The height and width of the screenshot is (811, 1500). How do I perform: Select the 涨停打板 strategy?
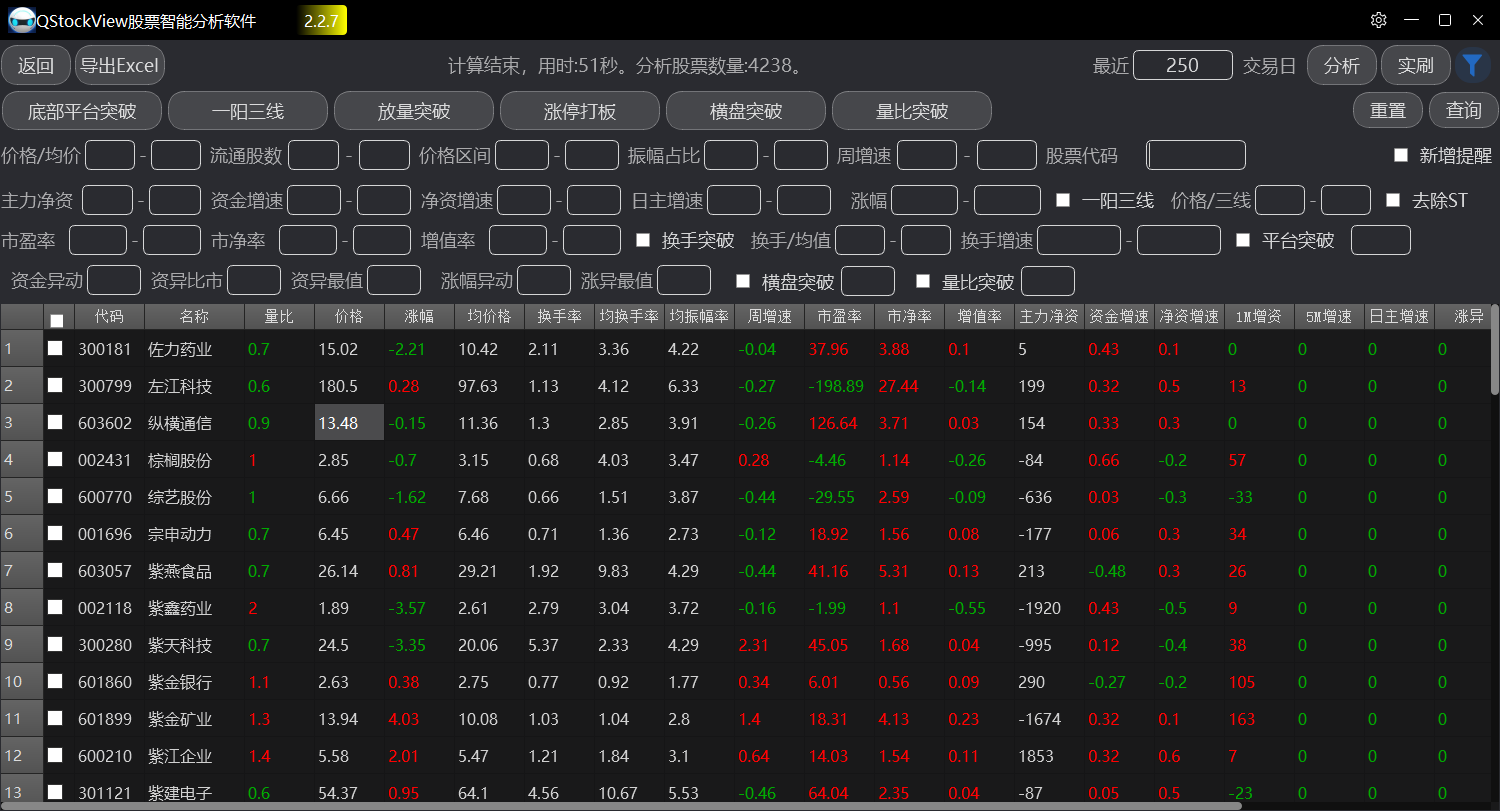tap(580, 111)
